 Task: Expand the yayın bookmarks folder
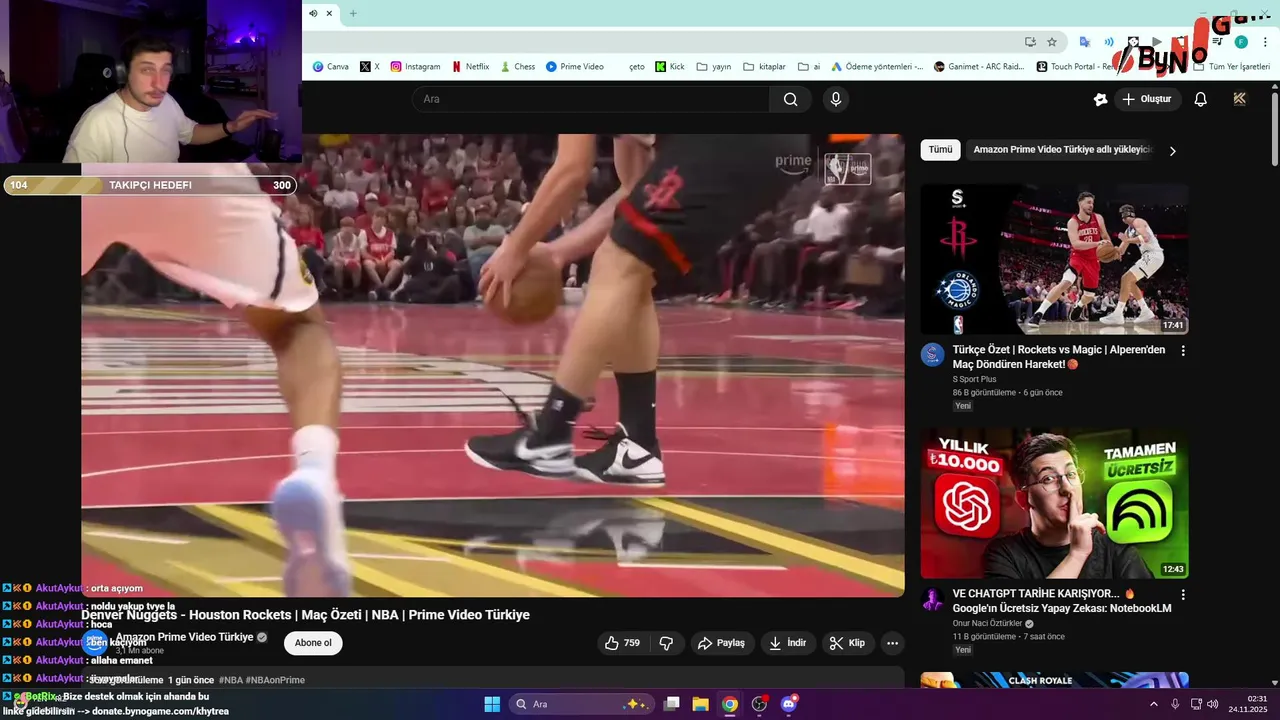click(x=714, y=67)
